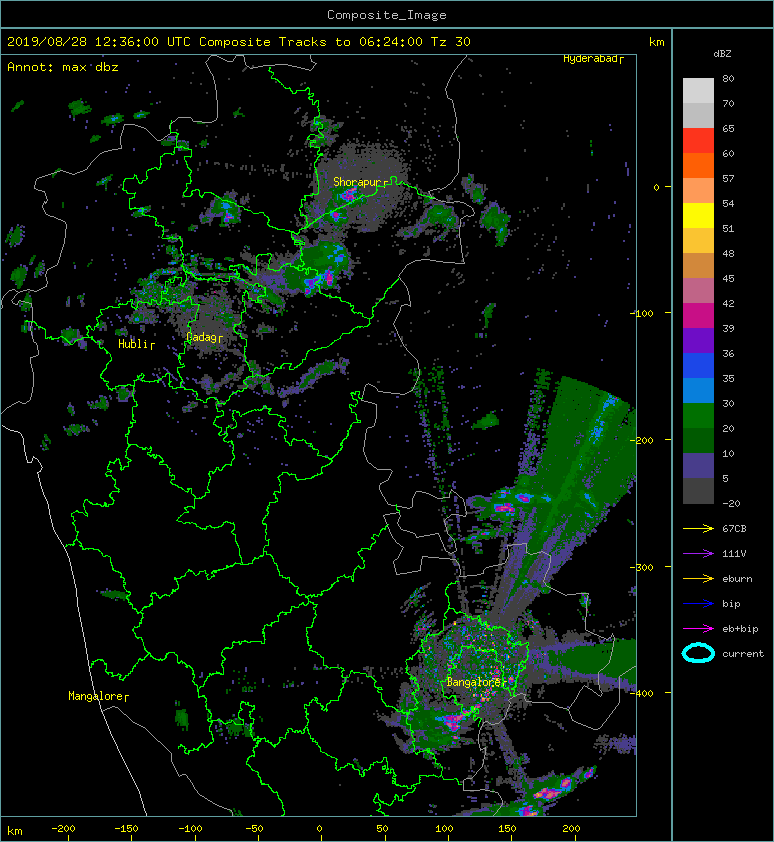Click the Gadag city label
This screenshot has height=842, width=774.
(201, 337)
